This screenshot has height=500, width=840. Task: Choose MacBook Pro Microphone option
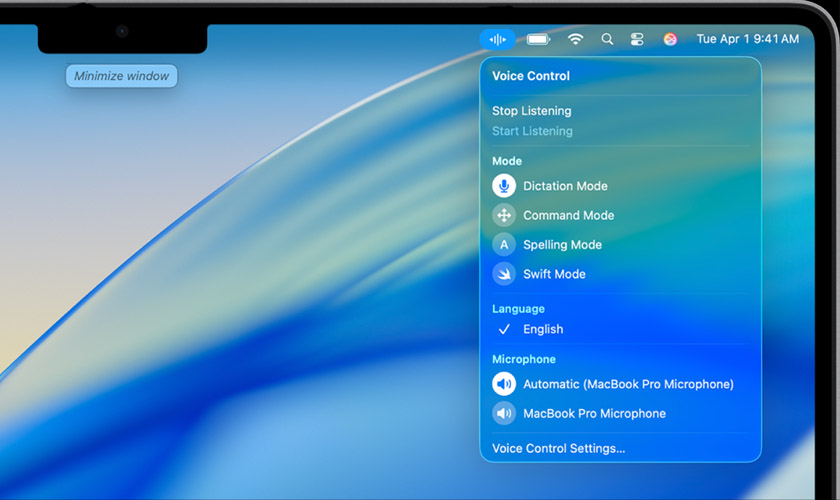point(620,414)
